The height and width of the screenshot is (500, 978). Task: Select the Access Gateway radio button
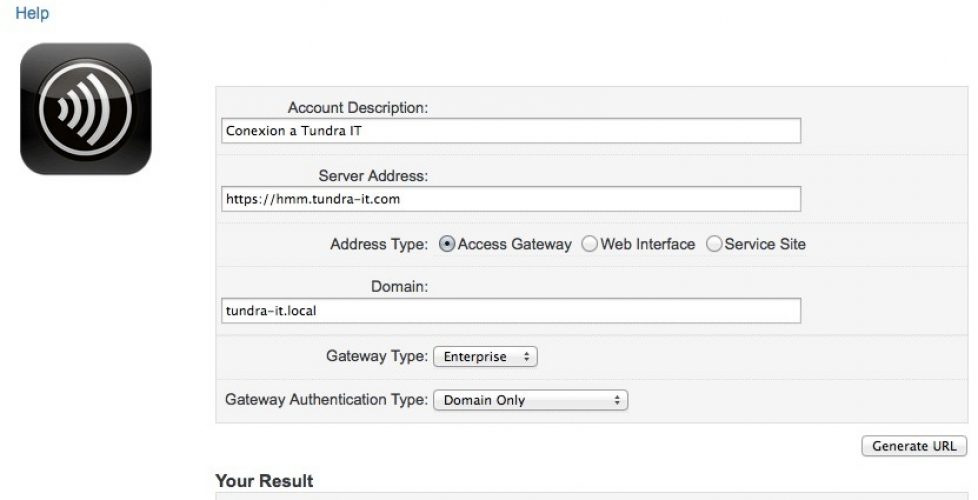pyautogui.click(x=447, y=244)
